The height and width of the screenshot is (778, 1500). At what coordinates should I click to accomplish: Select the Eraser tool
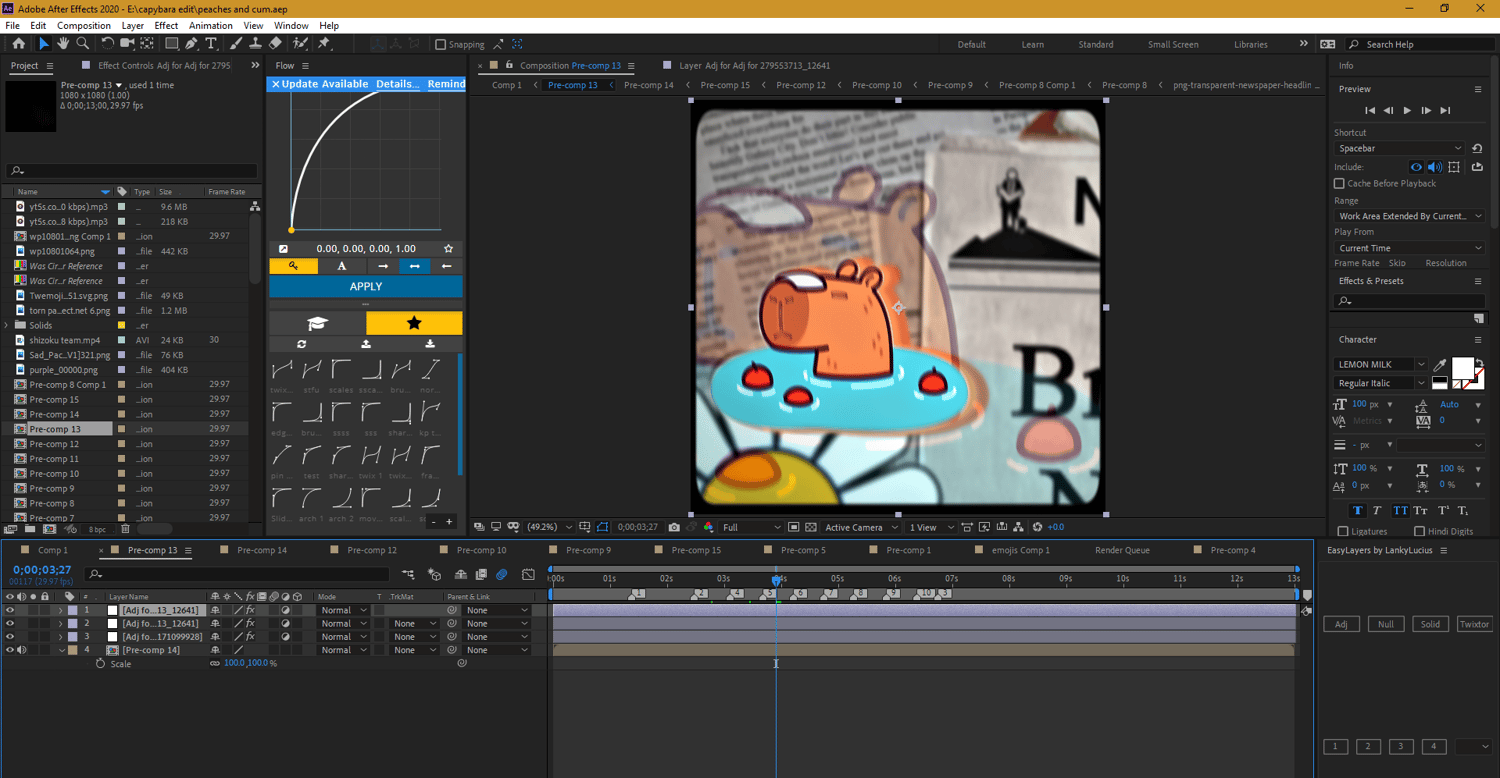275,44
